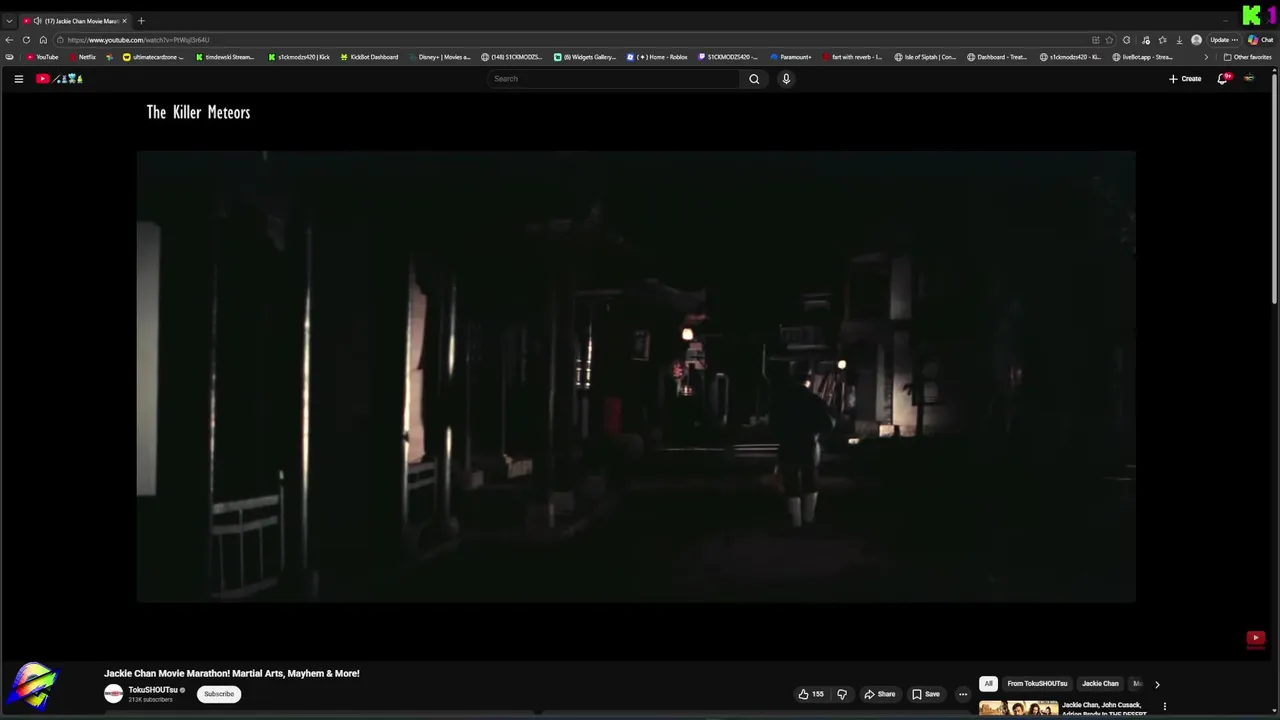Save the video to a playlist
Image resolution: width=1280 pixels, height=720 pixels.
pyautogui.click(x=926, y=694)
